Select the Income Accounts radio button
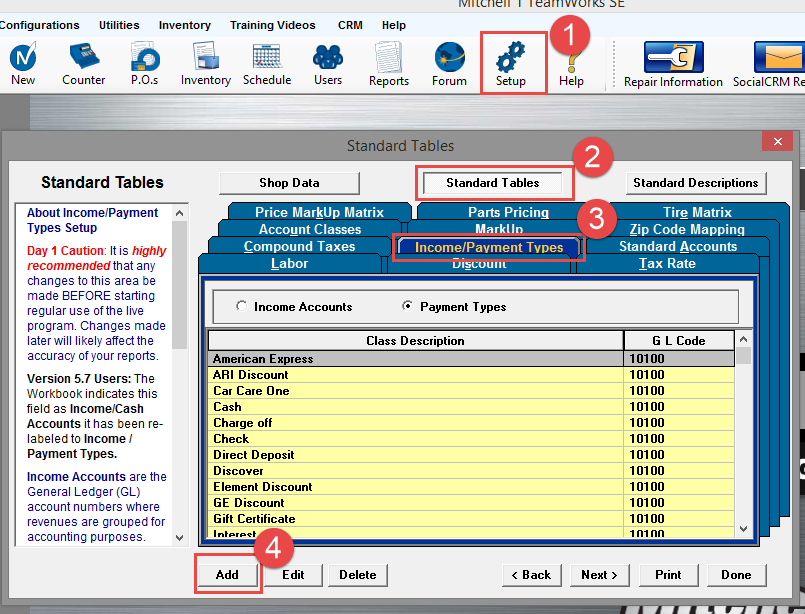805x614 pixels. [241, 306]
